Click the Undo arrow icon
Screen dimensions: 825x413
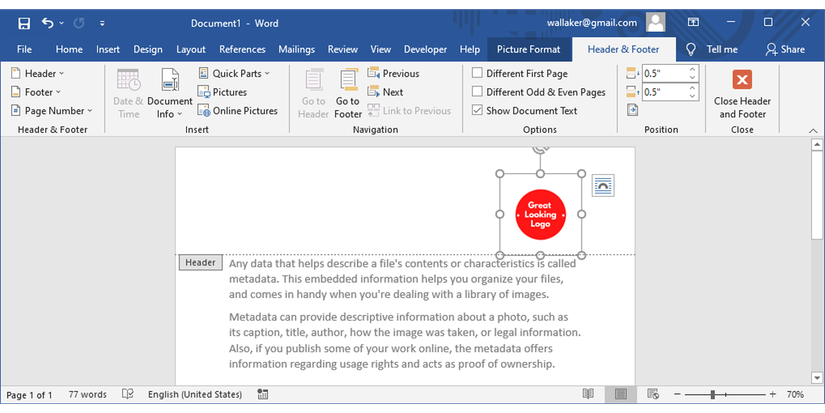47,22
